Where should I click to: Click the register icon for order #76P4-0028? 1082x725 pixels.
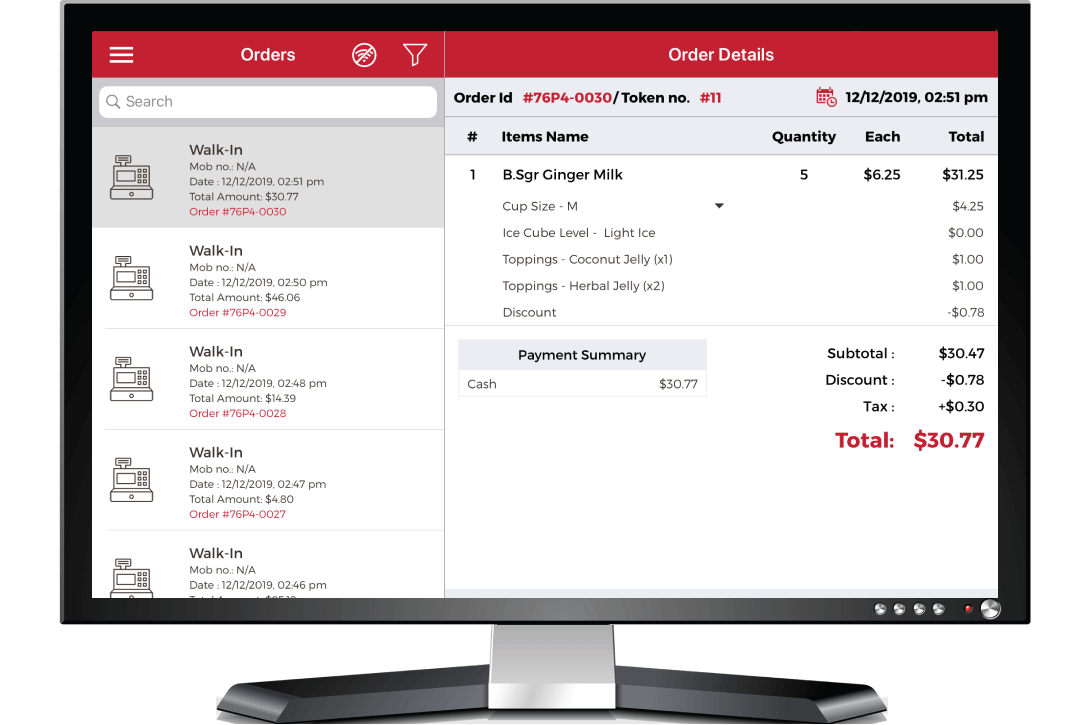131,379
